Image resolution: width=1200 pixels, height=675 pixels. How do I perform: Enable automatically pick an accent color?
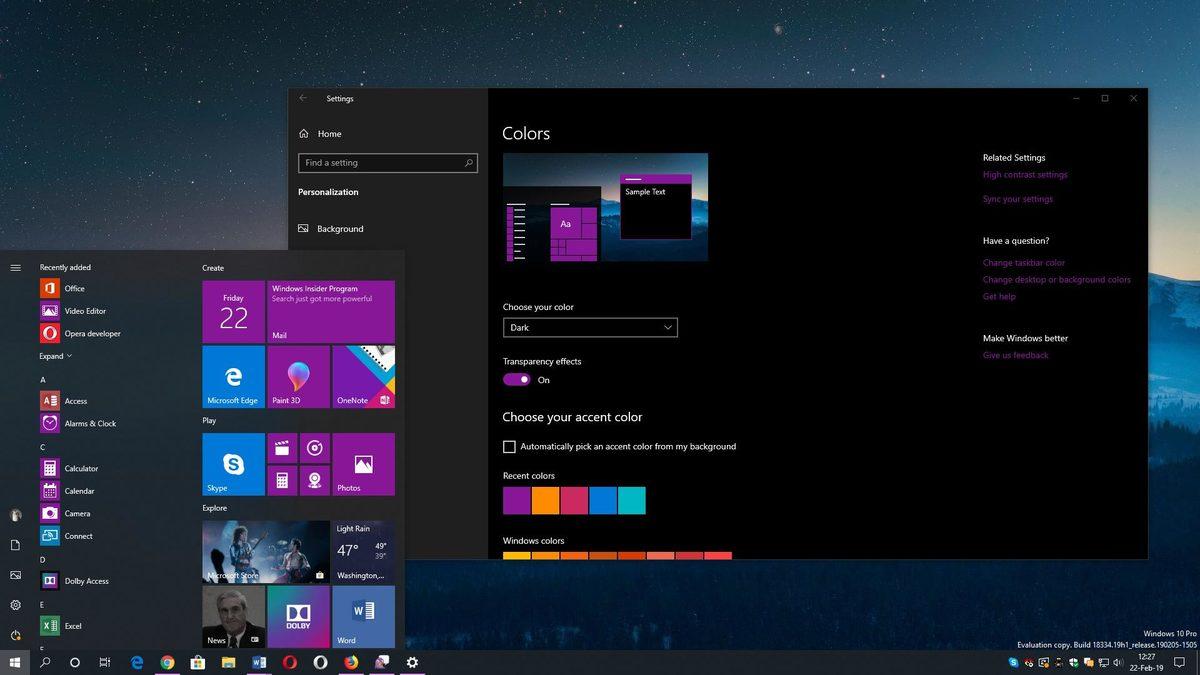(x=509, y=446)
